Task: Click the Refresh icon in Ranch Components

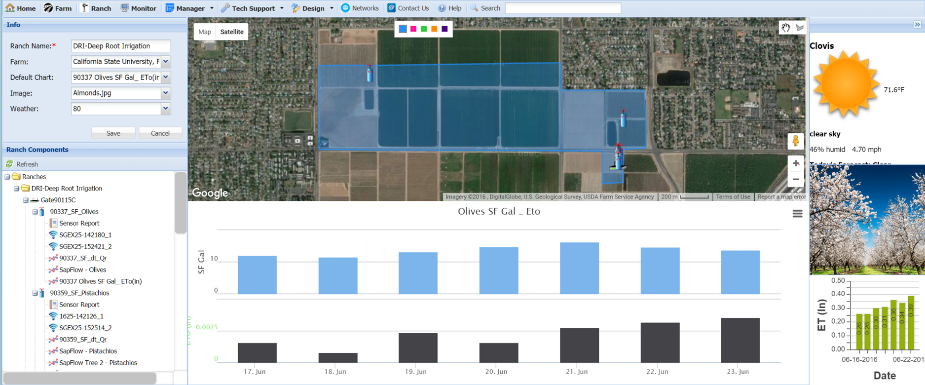Action: [x=9, y=164]
